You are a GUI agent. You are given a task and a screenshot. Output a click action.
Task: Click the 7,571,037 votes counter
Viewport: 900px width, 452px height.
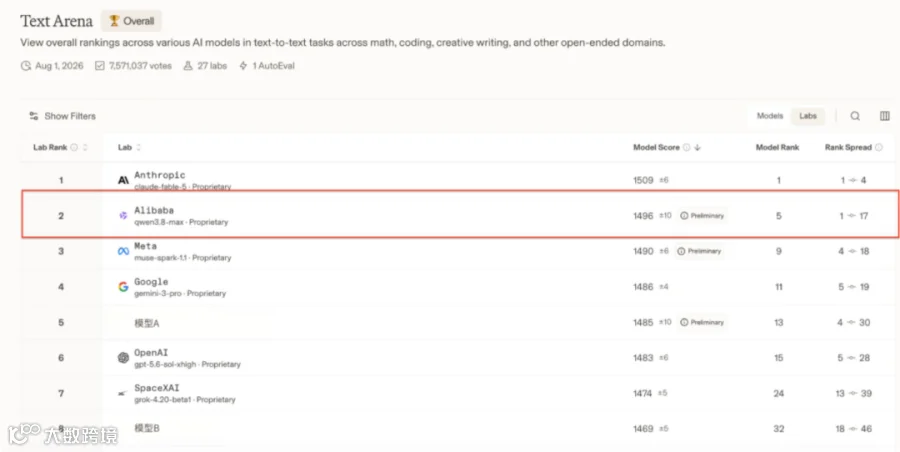point(140,66)
